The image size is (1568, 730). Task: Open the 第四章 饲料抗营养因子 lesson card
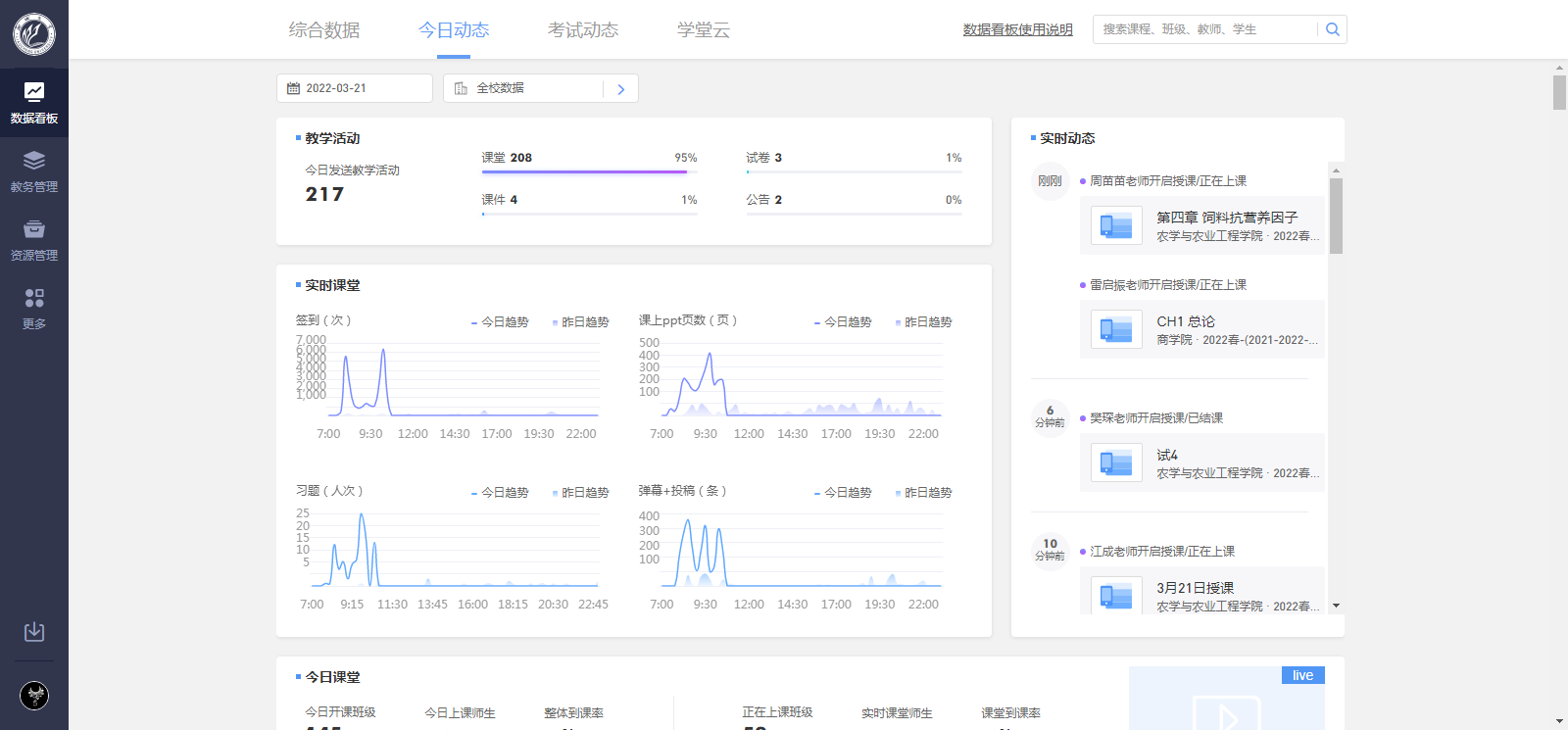coord(1202,225)
